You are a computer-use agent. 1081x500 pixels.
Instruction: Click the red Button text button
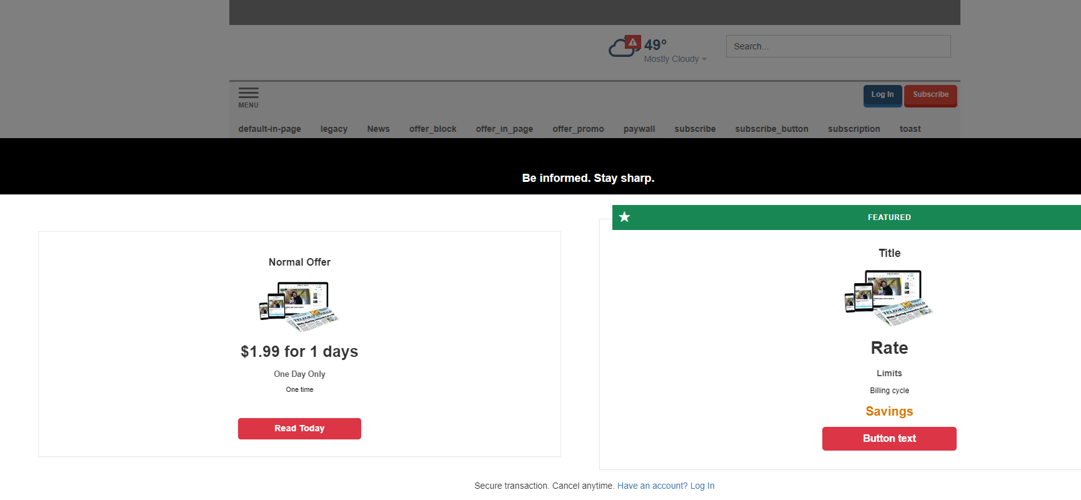pos(889,439)
